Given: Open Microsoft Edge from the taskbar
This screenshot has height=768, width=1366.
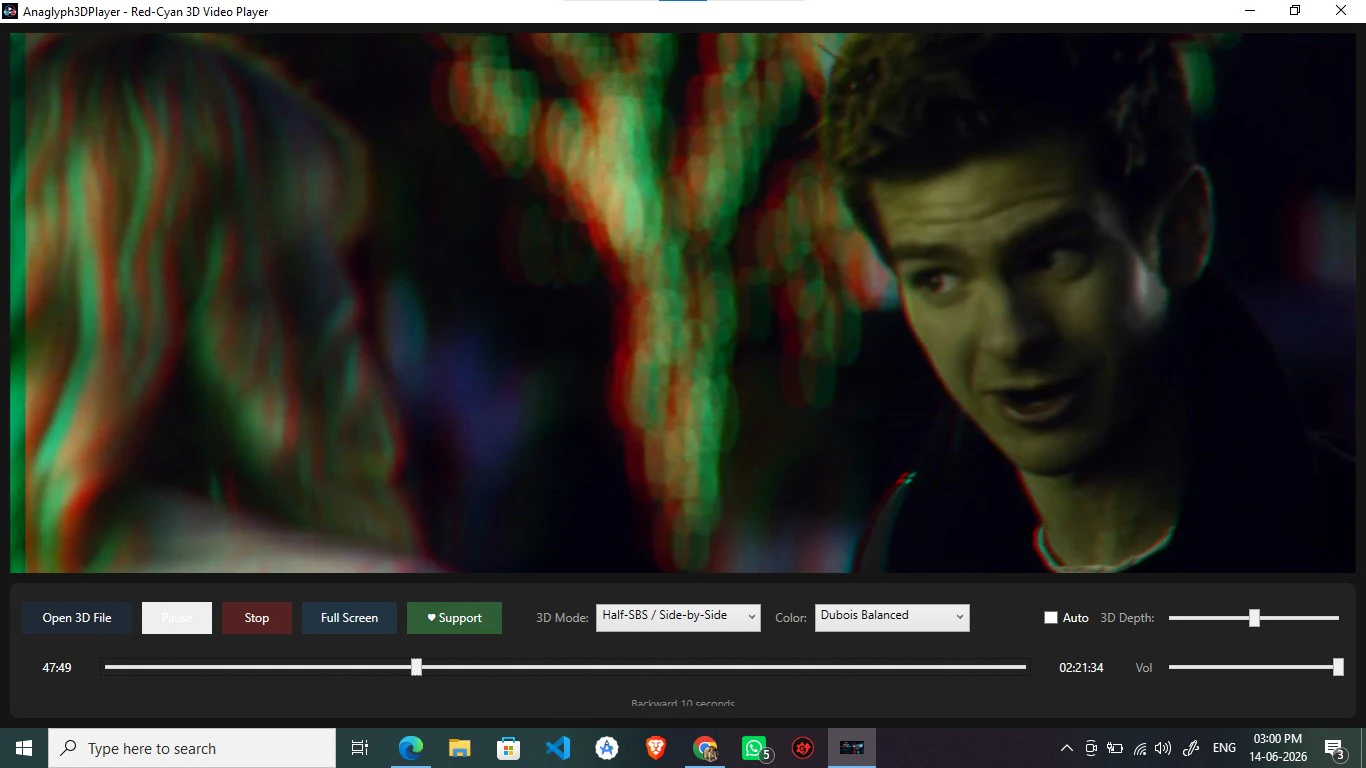Looking at the screenshot, I should pos(411,748).
